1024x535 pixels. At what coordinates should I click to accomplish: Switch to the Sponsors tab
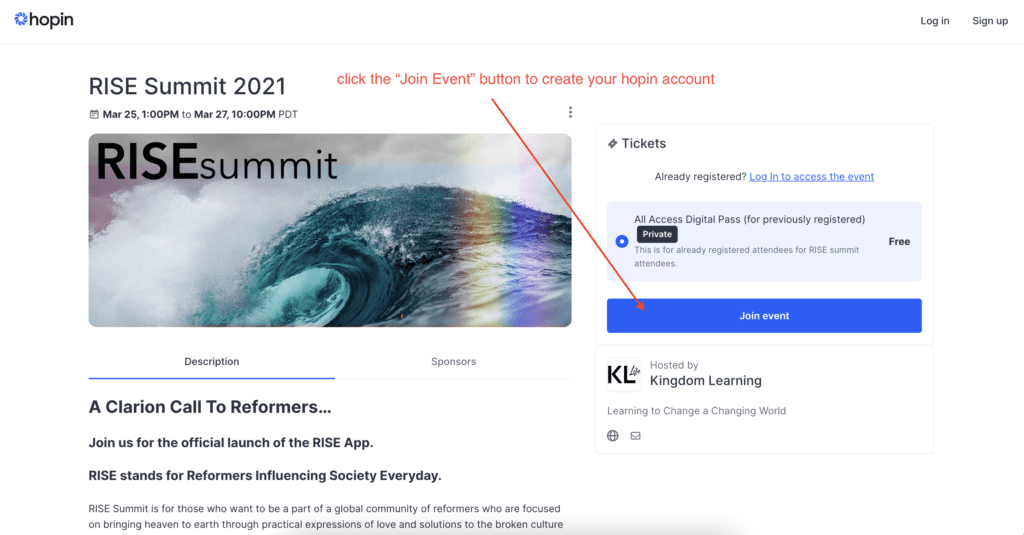[x=453, y=361]
